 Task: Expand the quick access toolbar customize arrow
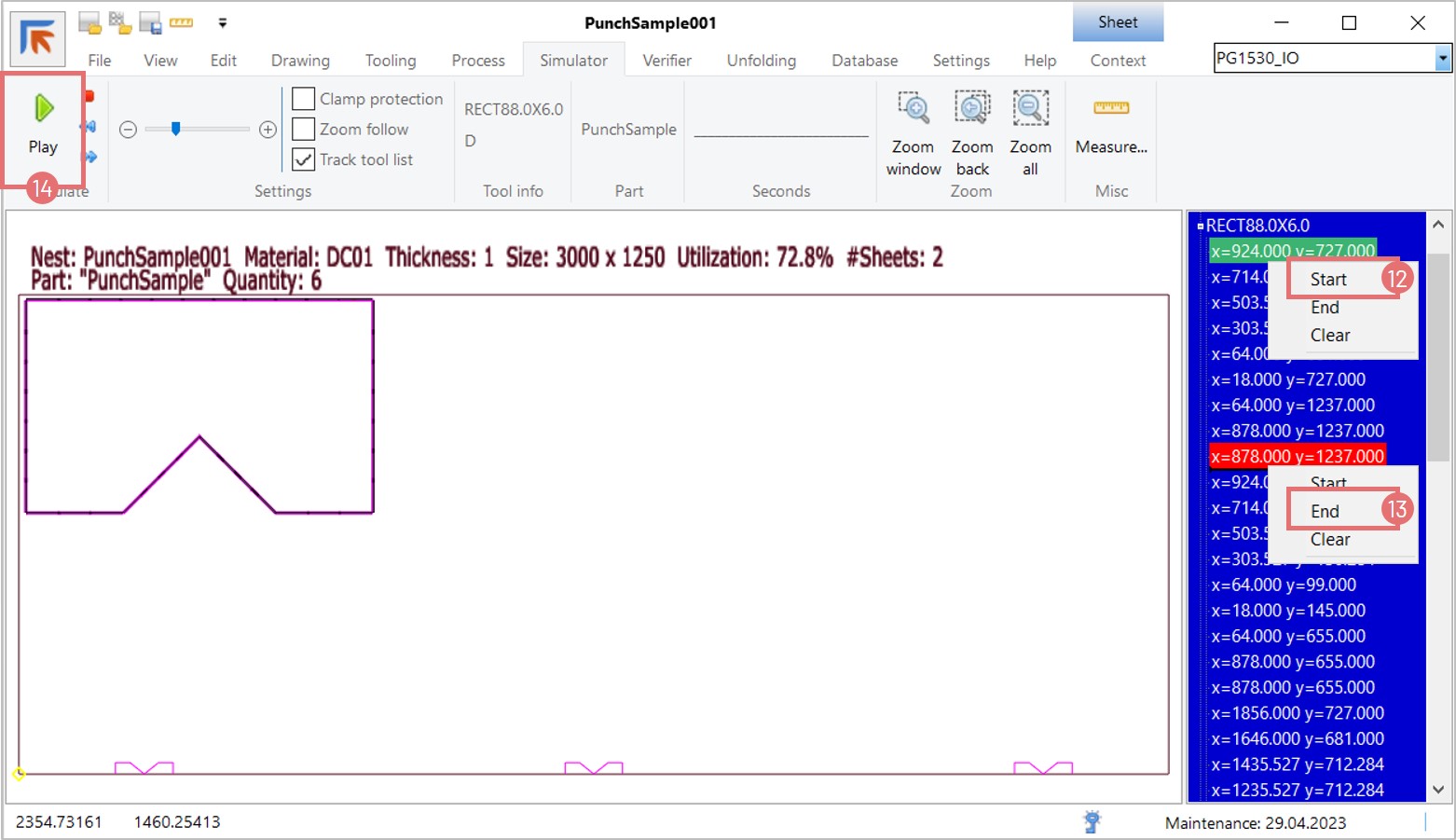[222, 23]
